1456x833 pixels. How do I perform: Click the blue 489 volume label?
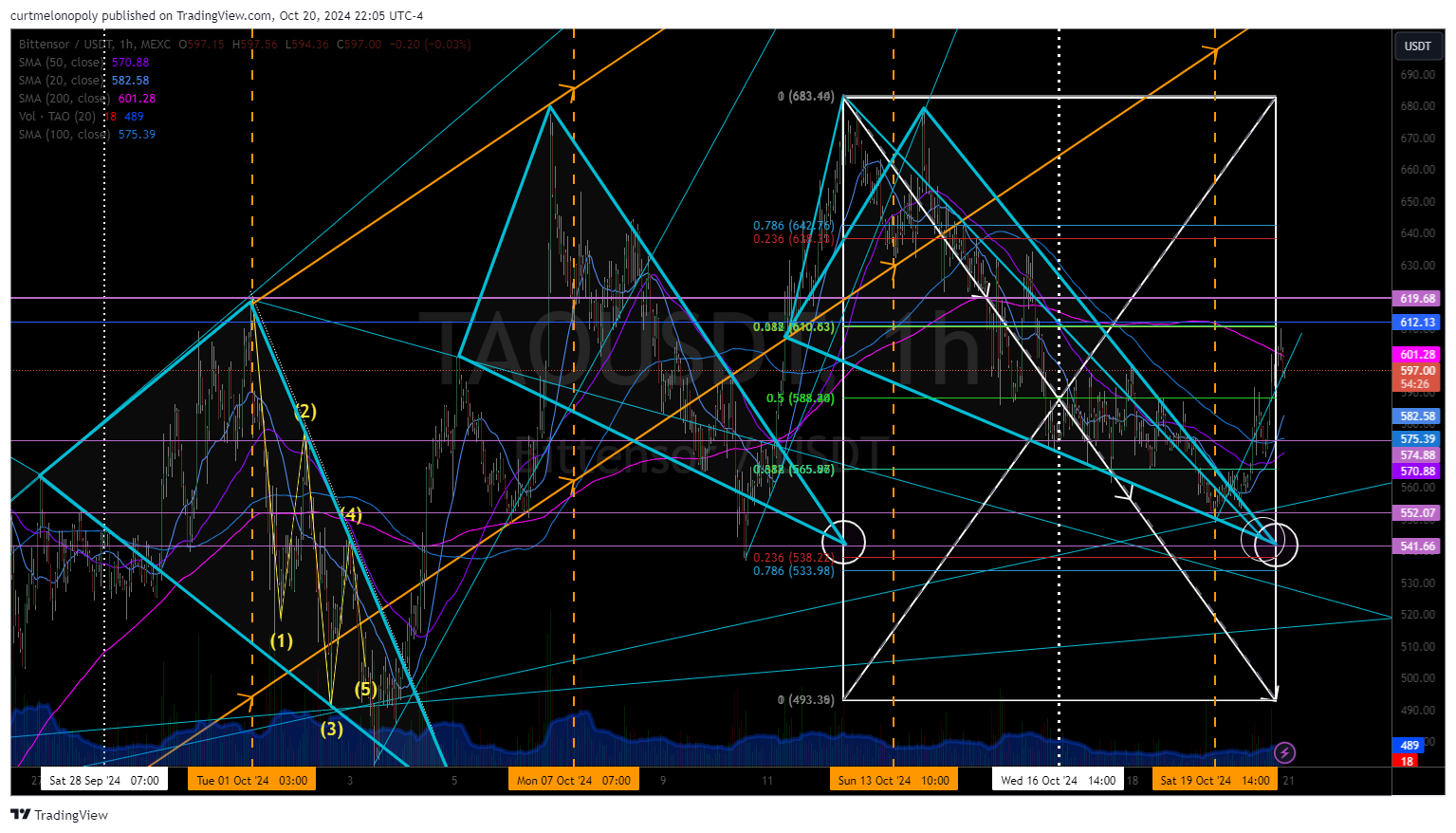(x=1409, y=746)
